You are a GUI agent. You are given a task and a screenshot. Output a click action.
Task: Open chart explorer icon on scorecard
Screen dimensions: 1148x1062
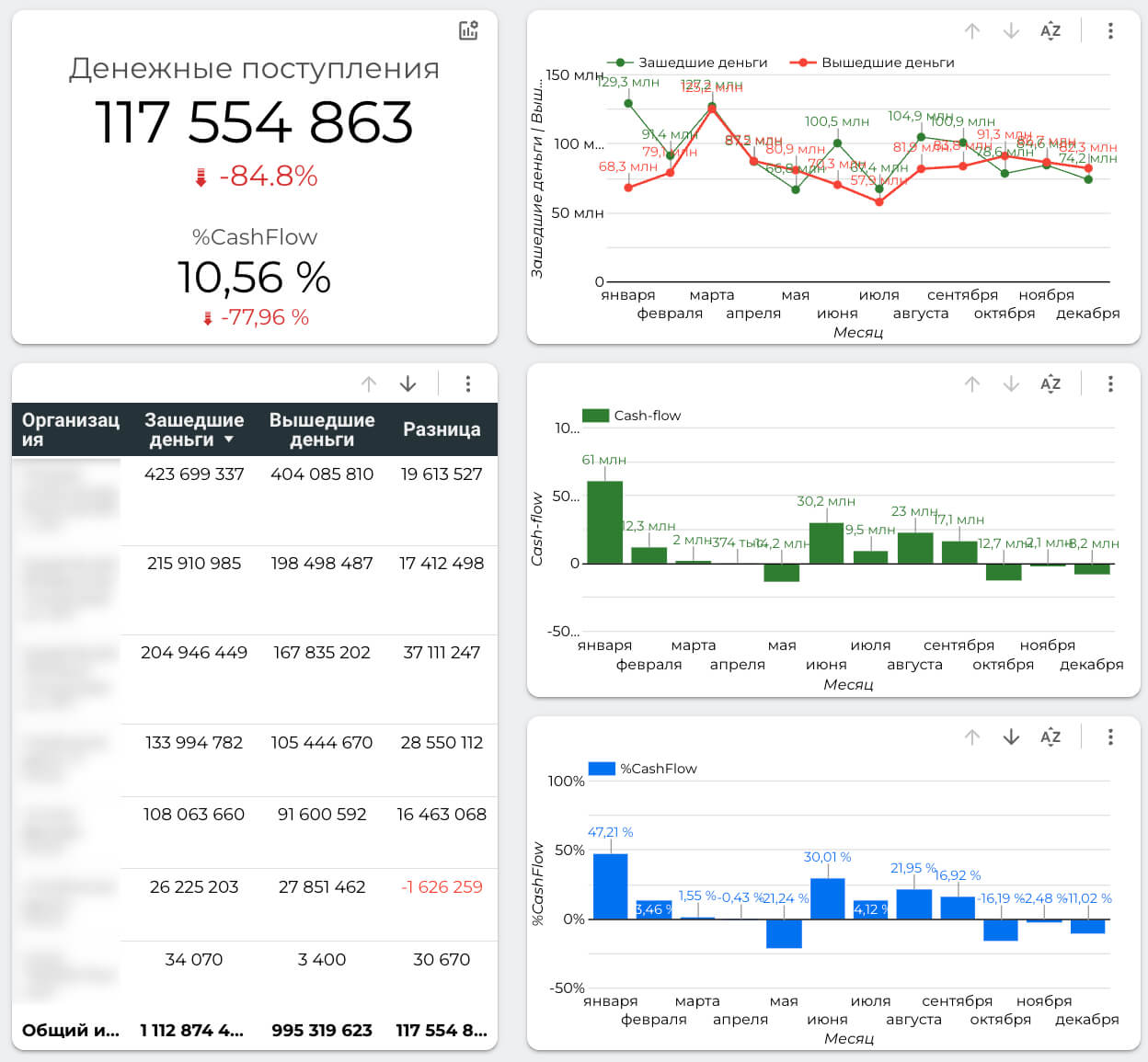(x=468, y=30)
